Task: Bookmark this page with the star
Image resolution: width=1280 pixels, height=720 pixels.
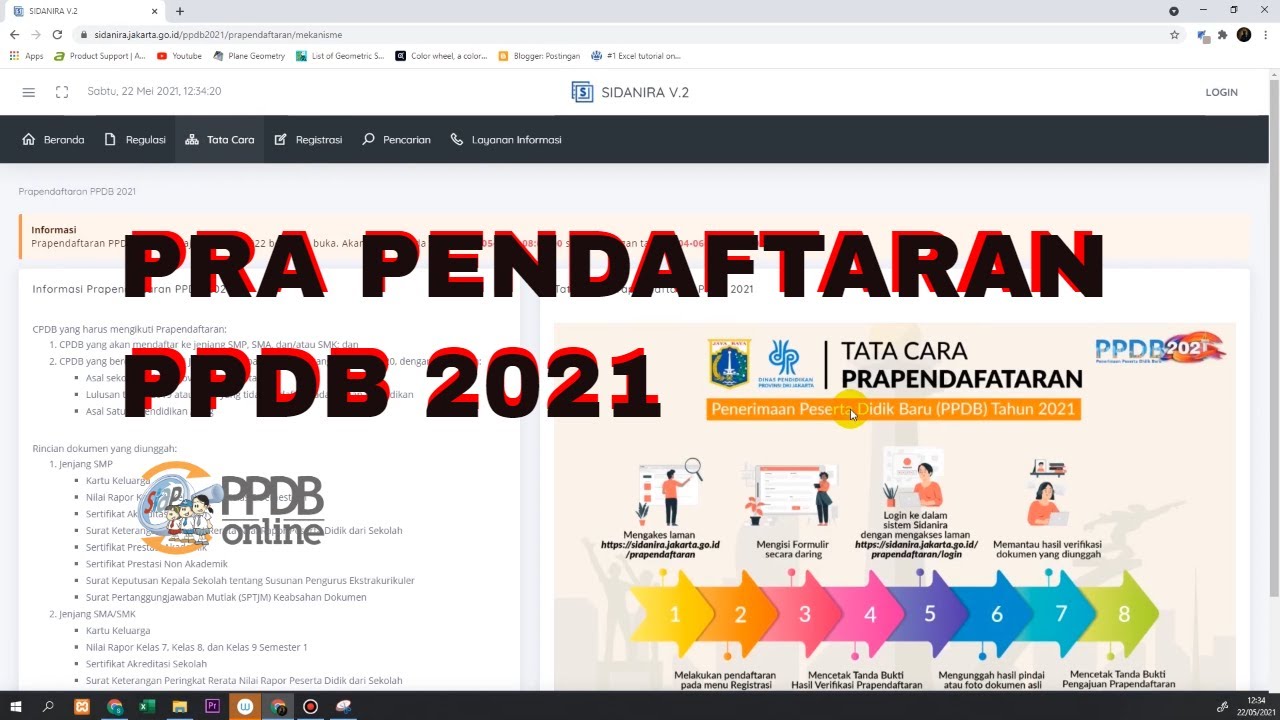Action: [x=1174, y=34]
